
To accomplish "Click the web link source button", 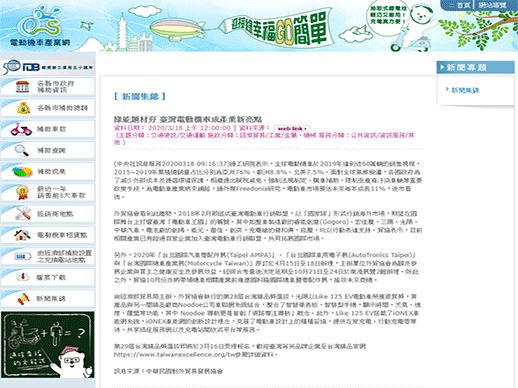I will 292,128.
